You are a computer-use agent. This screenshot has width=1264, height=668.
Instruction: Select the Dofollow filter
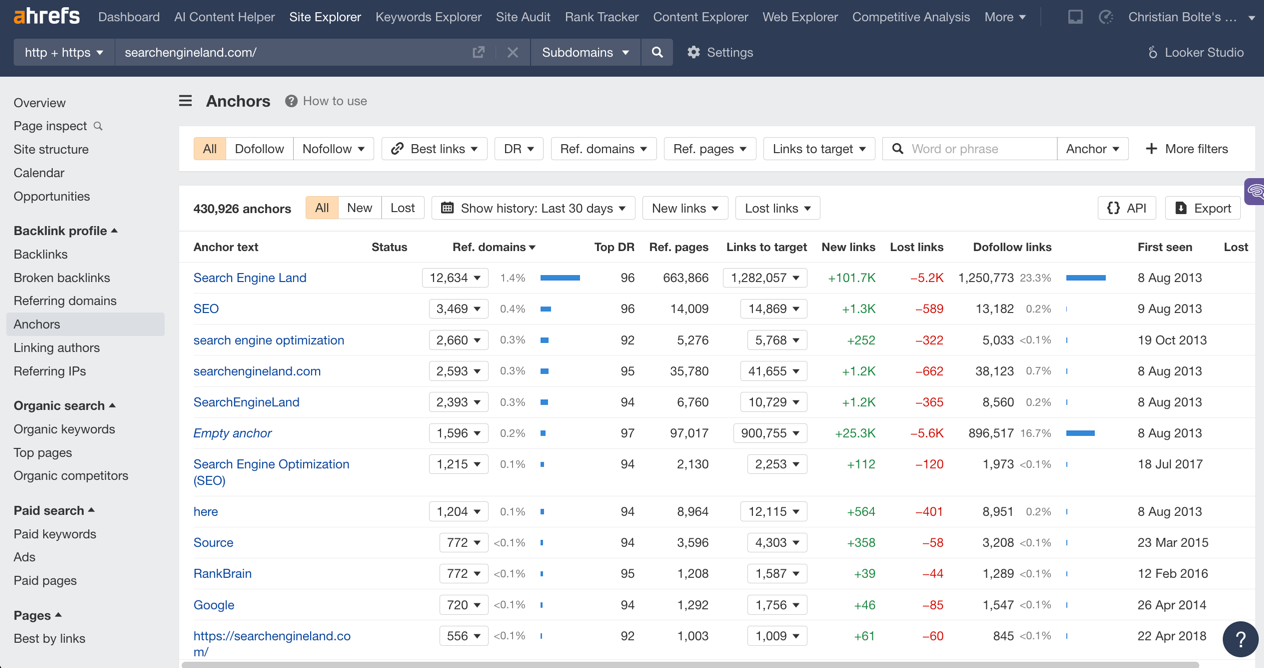point(259,149)
